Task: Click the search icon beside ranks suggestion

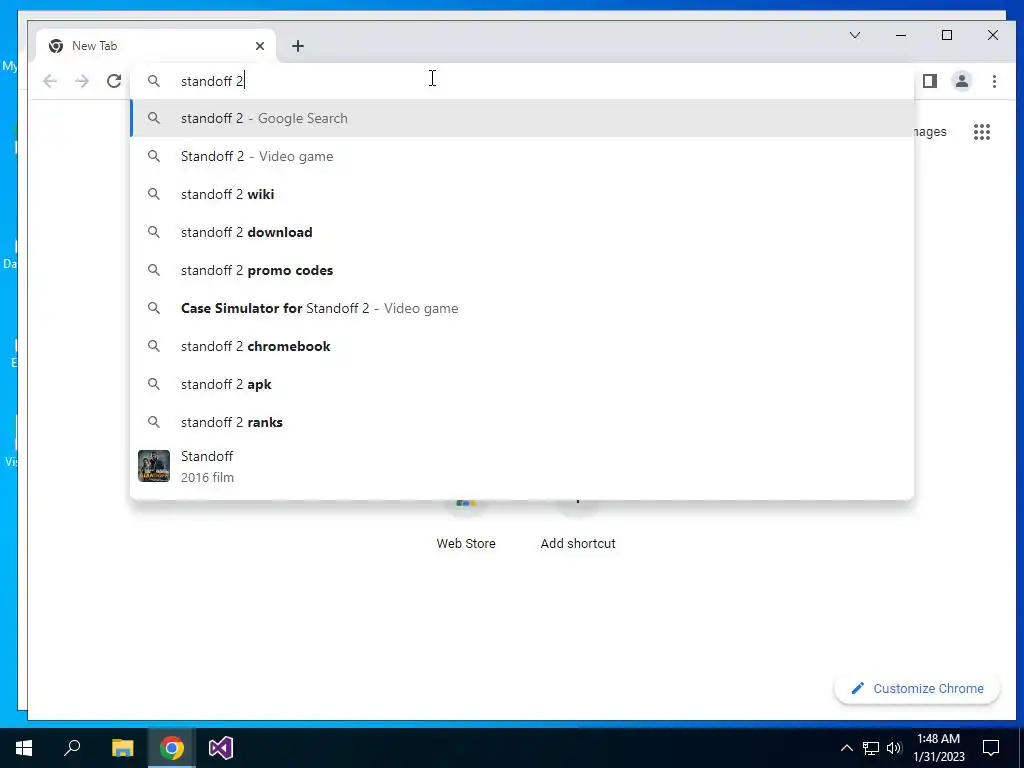Action: 153,422
